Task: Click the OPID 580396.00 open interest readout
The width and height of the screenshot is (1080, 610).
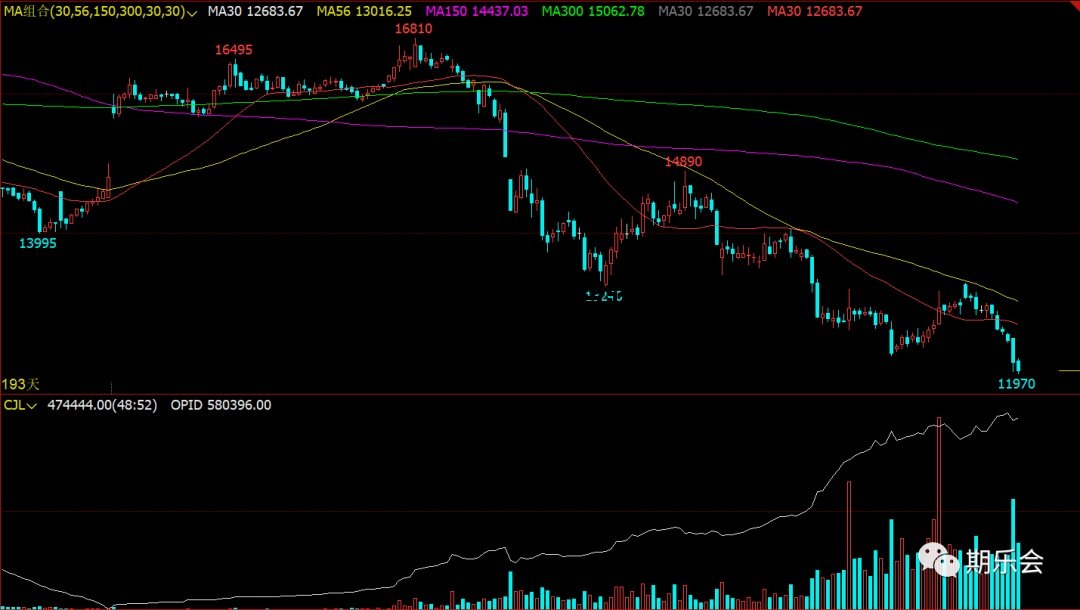Action: click(221, 405)
